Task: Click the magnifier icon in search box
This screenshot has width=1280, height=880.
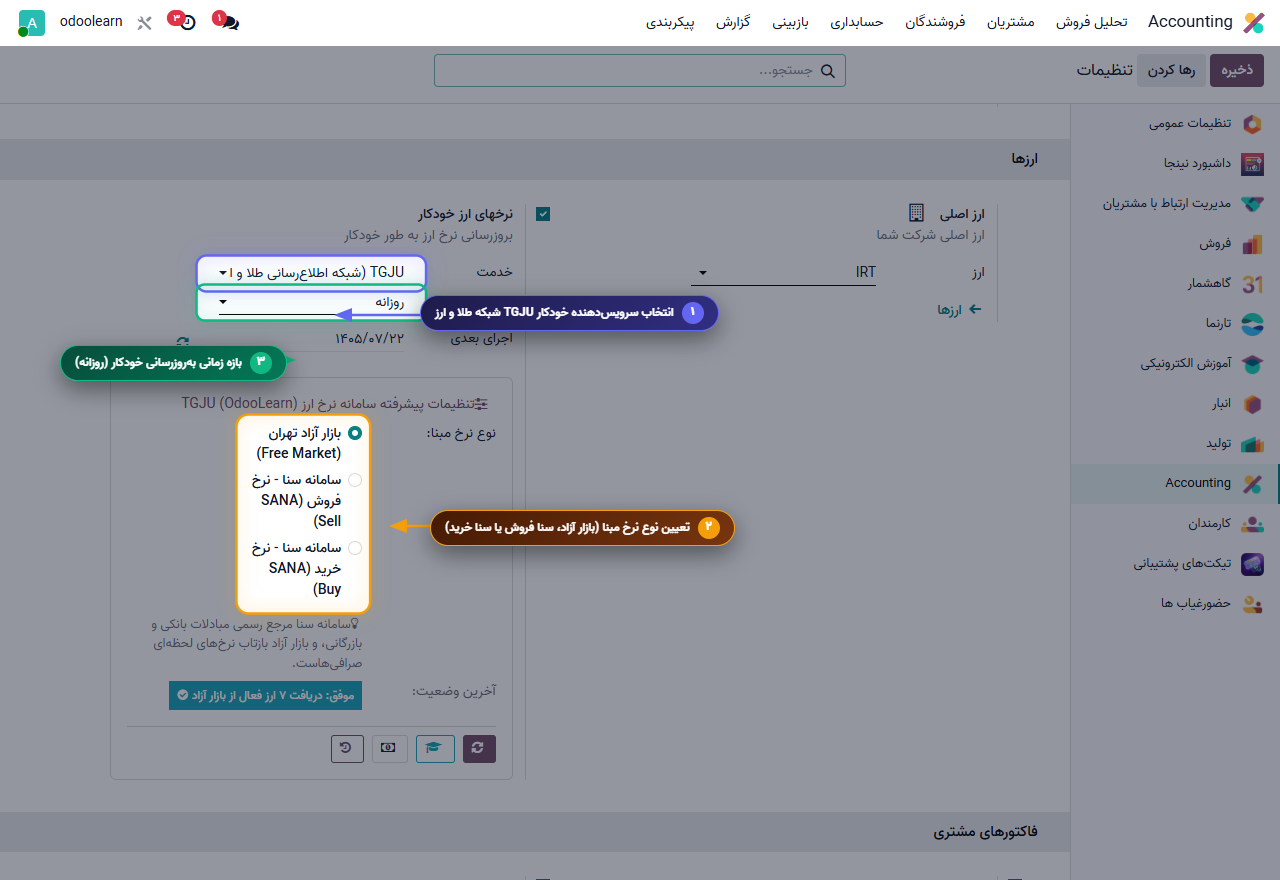Action: pos(828,71)
